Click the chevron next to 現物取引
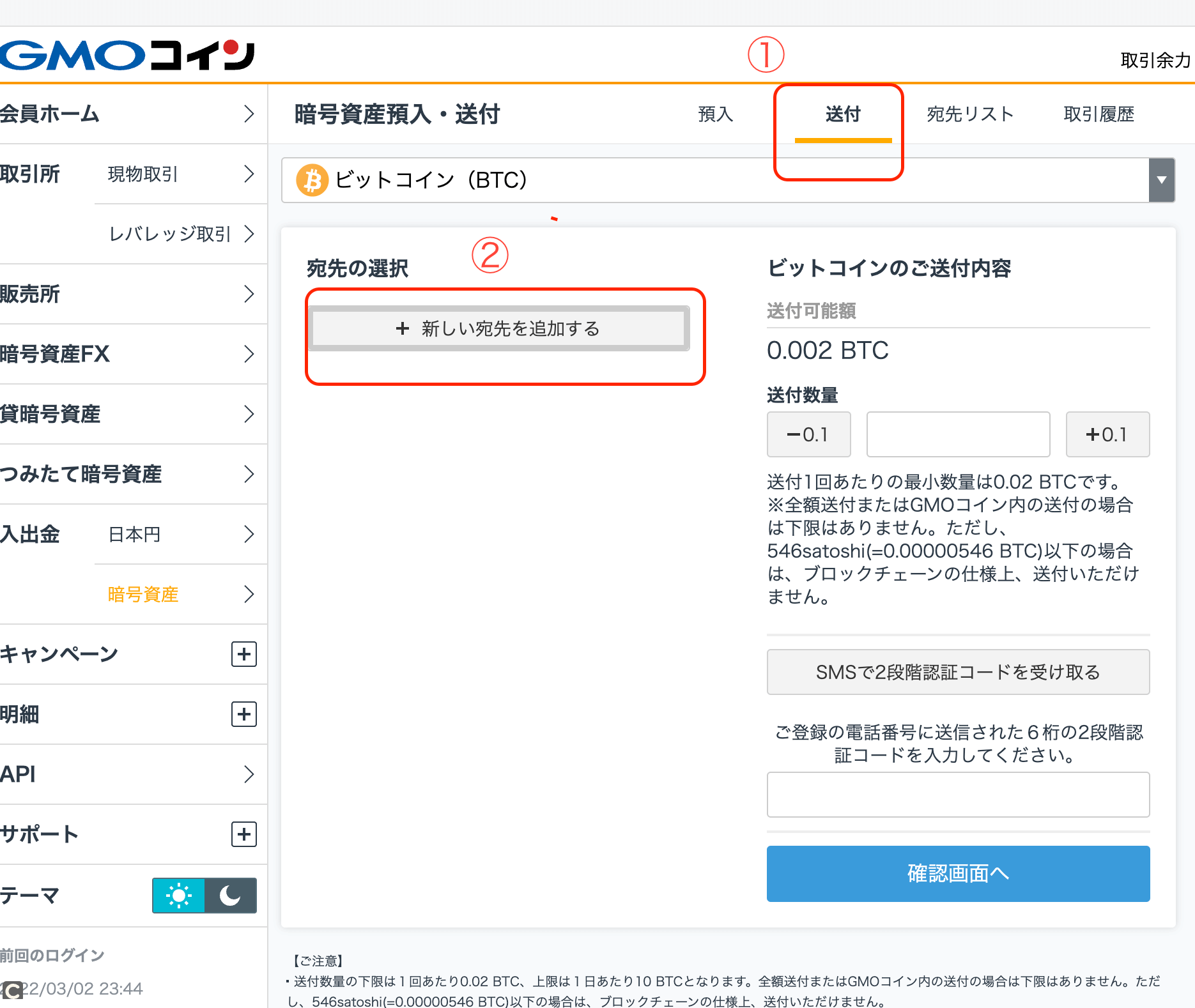 (249, 174)
